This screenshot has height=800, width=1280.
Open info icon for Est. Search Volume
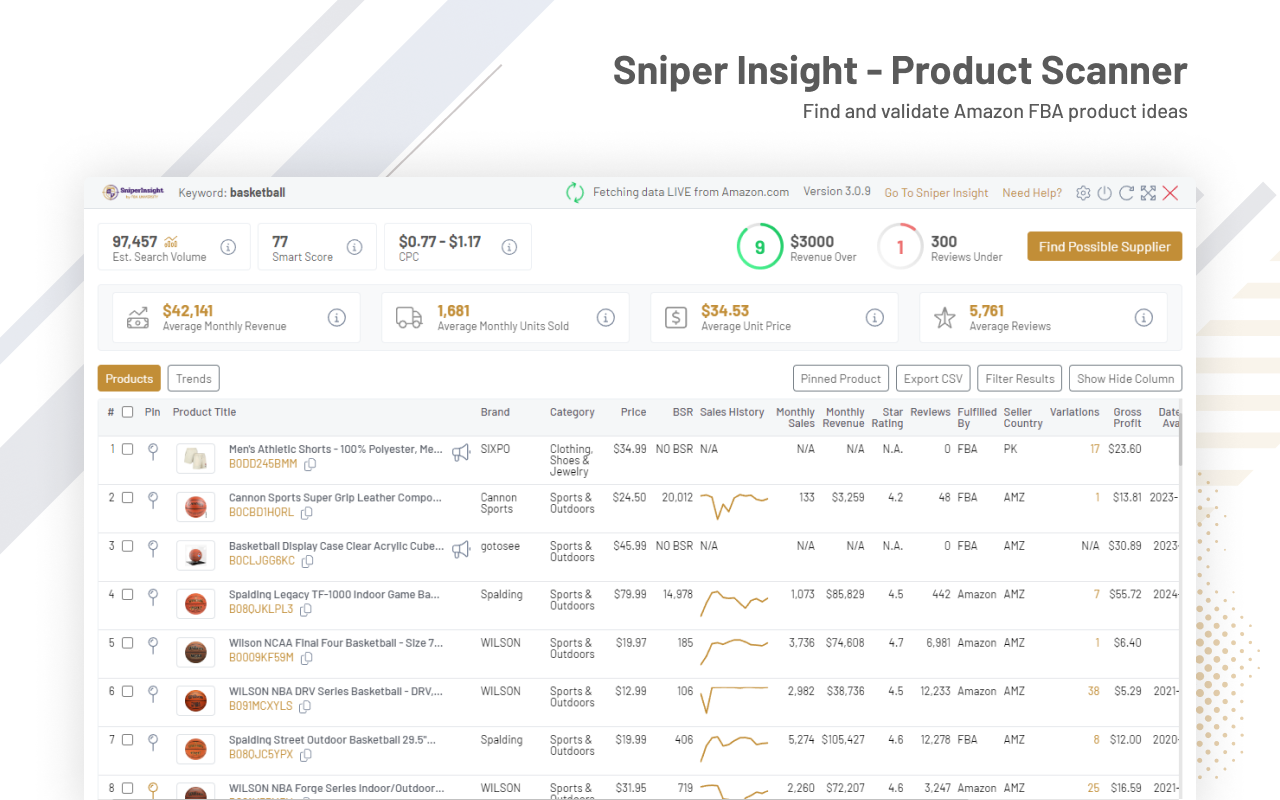pos(228,247)
